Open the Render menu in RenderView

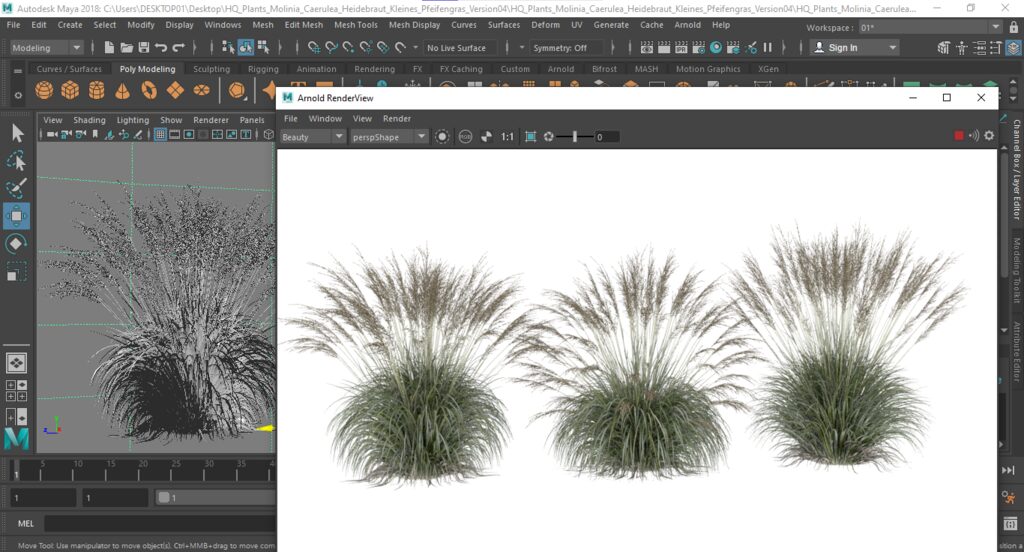(397, 118)
